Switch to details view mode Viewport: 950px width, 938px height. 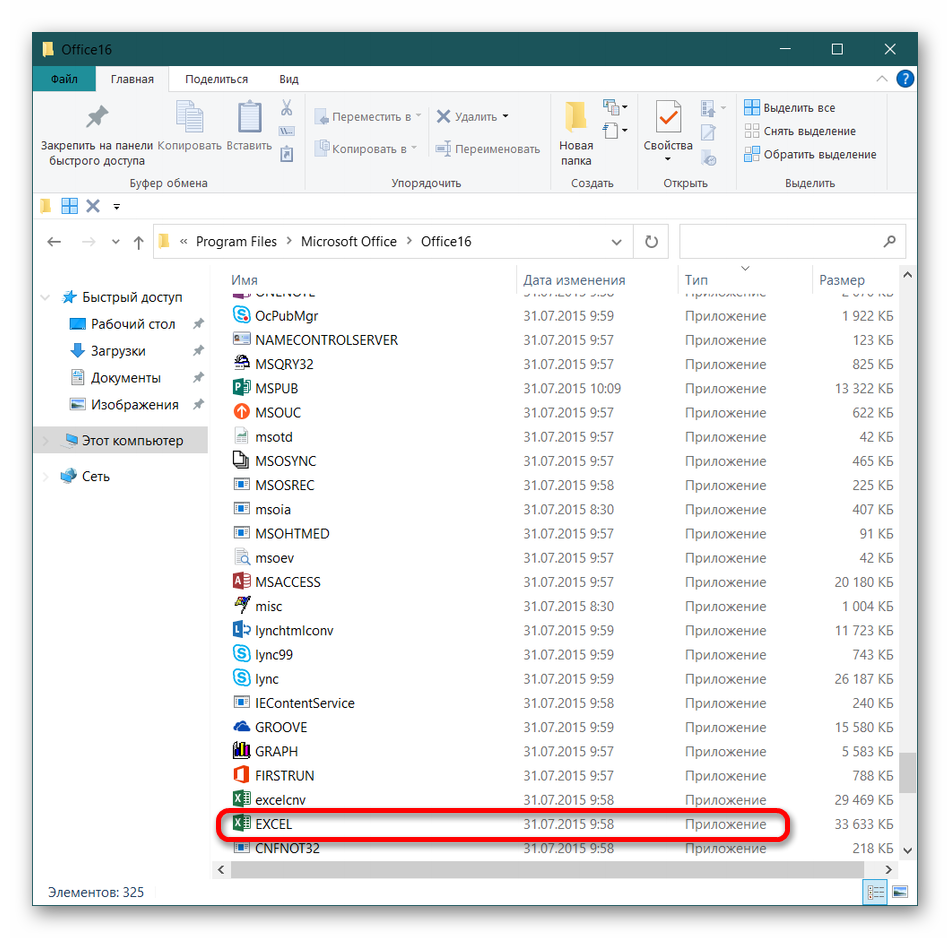coord(875,891)
